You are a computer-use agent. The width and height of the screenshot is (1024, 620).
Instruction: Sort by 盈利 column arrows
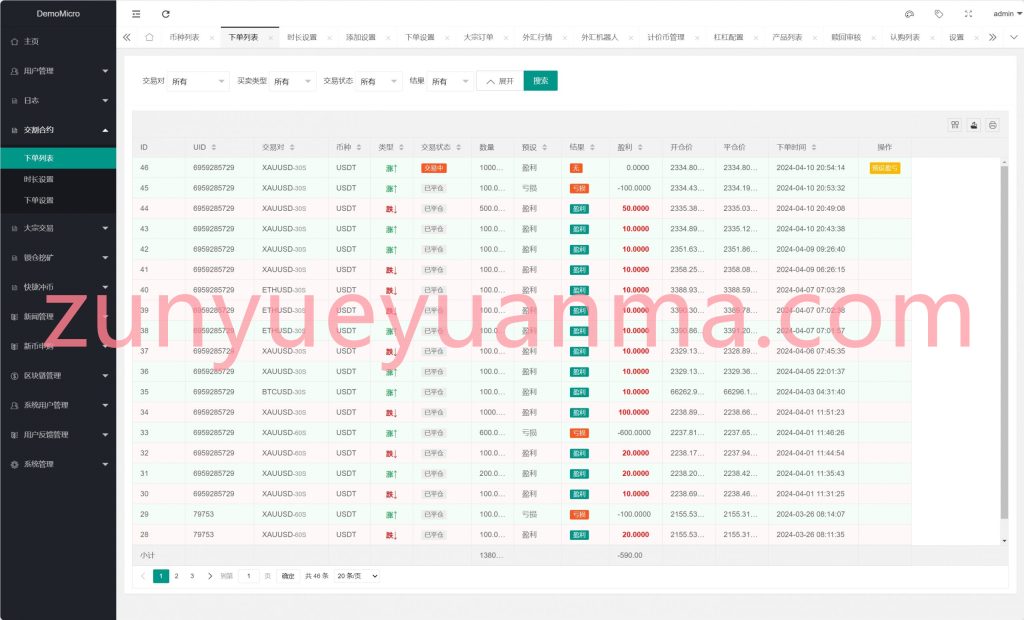(x=640, y=148)
